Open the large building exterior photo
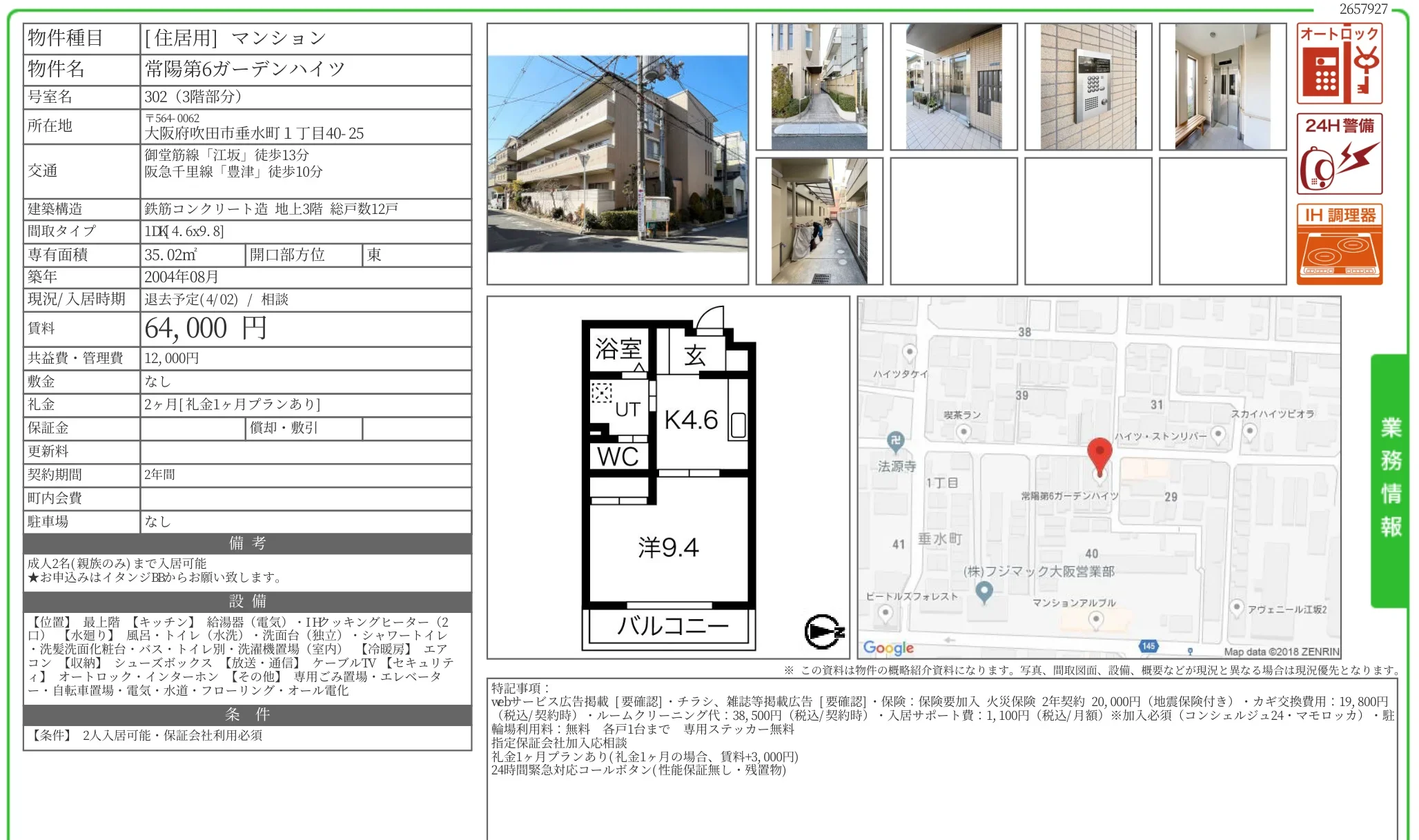This screenshot has height=840, width=1419. pos(618,154)
